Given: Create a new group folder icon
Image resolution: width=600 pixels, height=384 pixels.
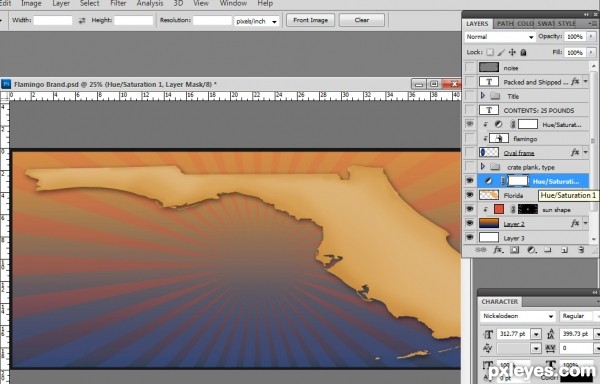Looking at the screenshot, I should click(548, 250).
